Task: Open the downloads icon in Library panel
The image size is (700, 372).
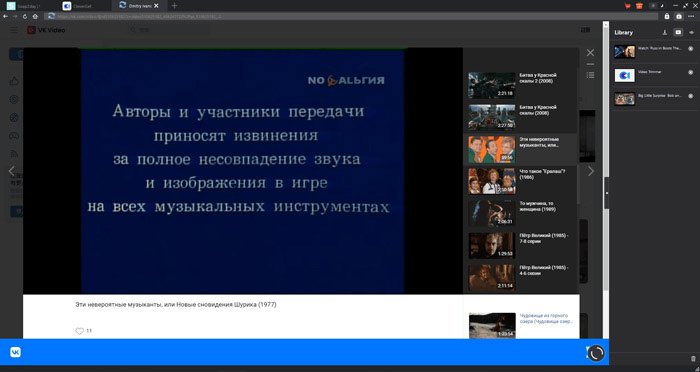Action: [x=664, y=32]
